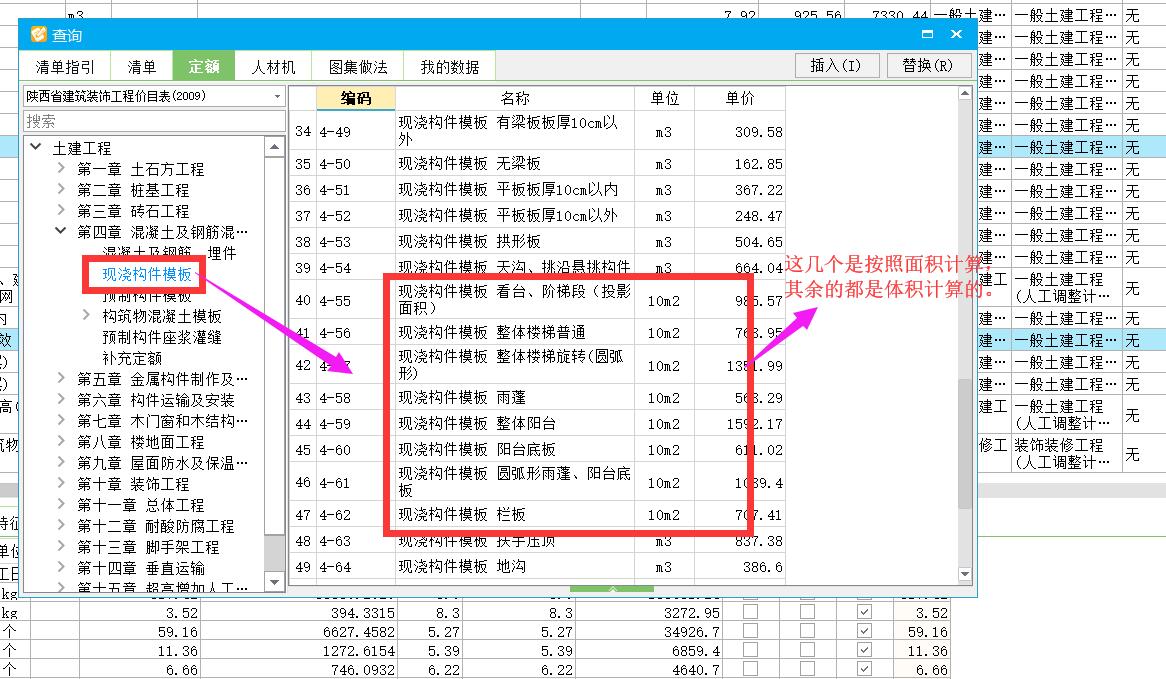
Task: Select 预制构件座浆灌缝 tree item
Action: 162,337
